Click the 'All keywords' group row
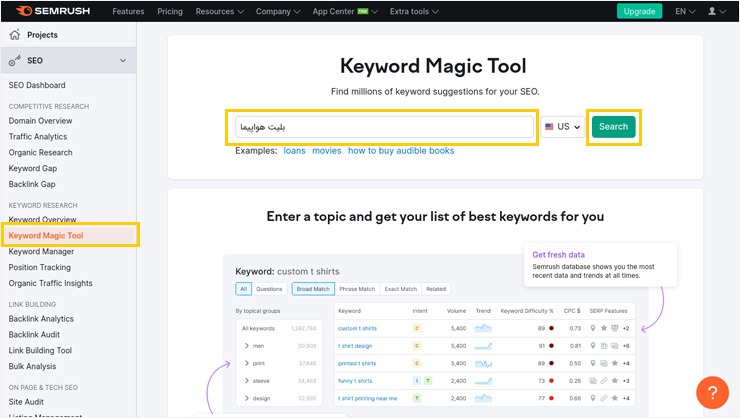 click(x=279, y=328)
